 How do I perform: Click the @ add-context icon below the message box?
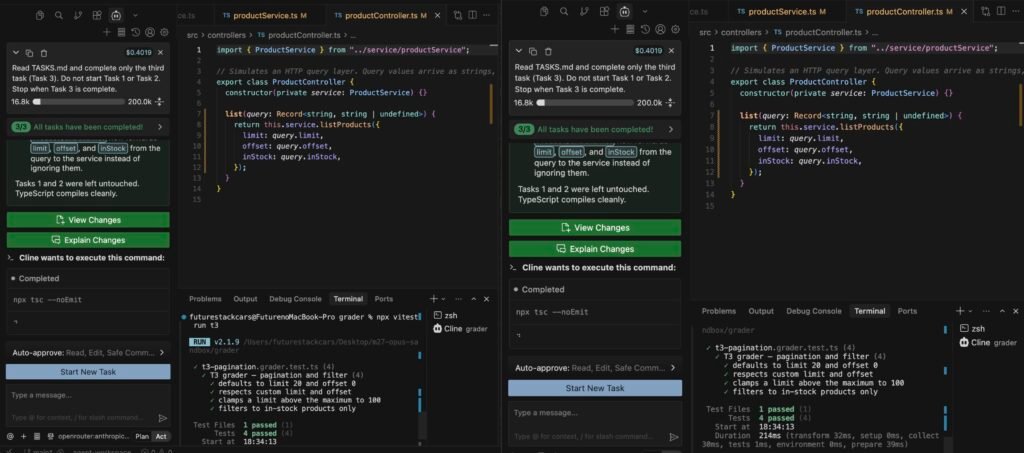click(x=10, y=436)
